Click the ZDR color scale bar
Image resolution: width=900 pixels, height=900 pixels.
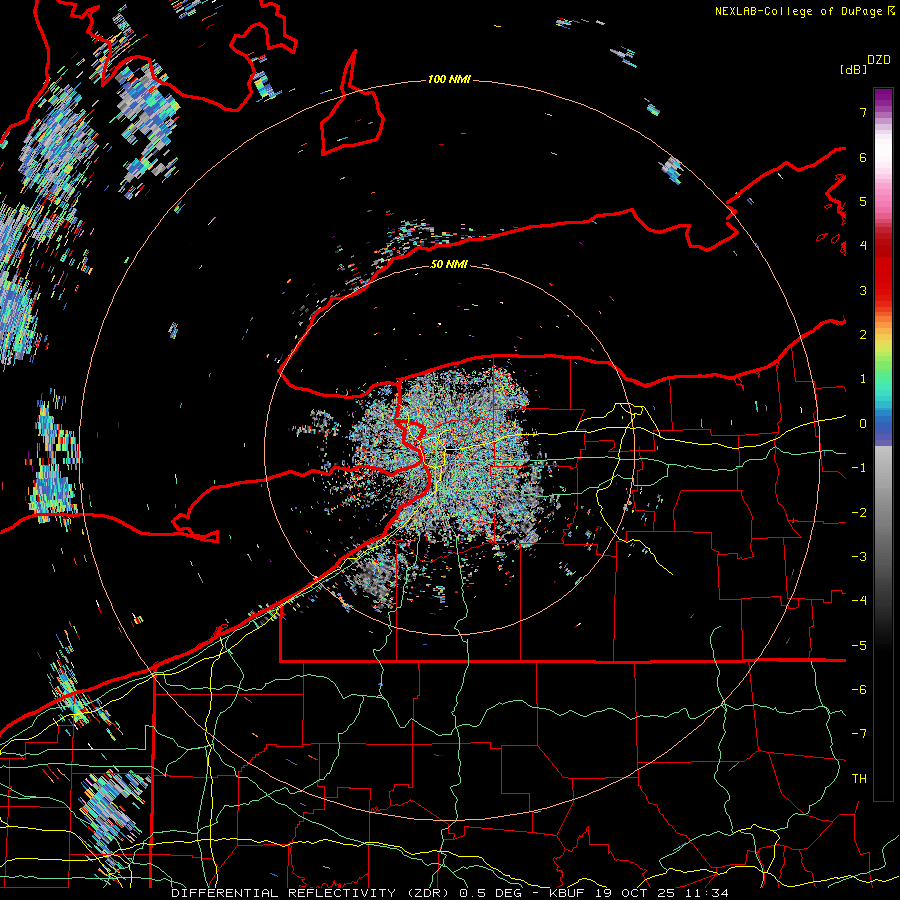click(x=883, y=444)
